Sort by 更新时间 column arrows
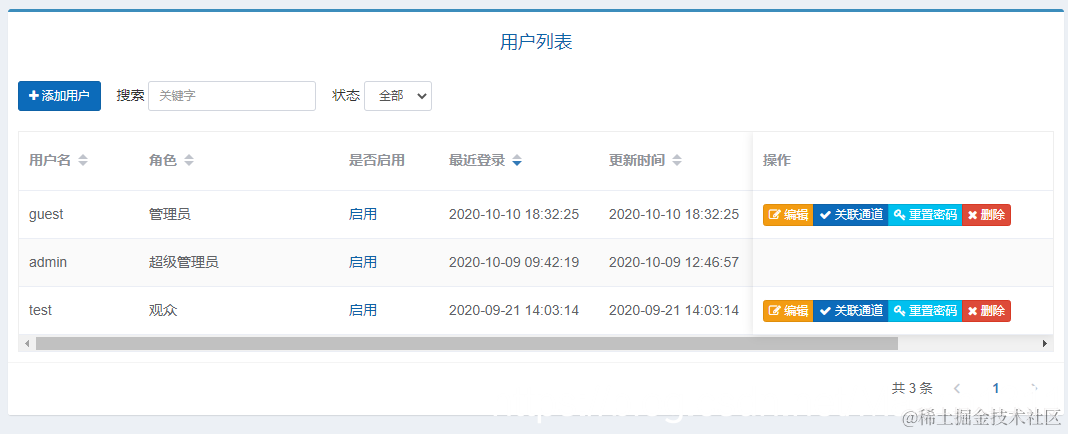This screenshot has width=1068, height=434. [676, 161]
